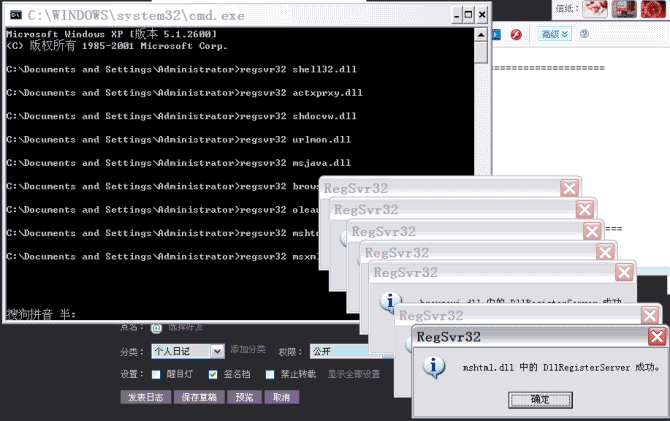Click 显示全部设置 link
Screen dimensions: 670x421
[354, 374]
